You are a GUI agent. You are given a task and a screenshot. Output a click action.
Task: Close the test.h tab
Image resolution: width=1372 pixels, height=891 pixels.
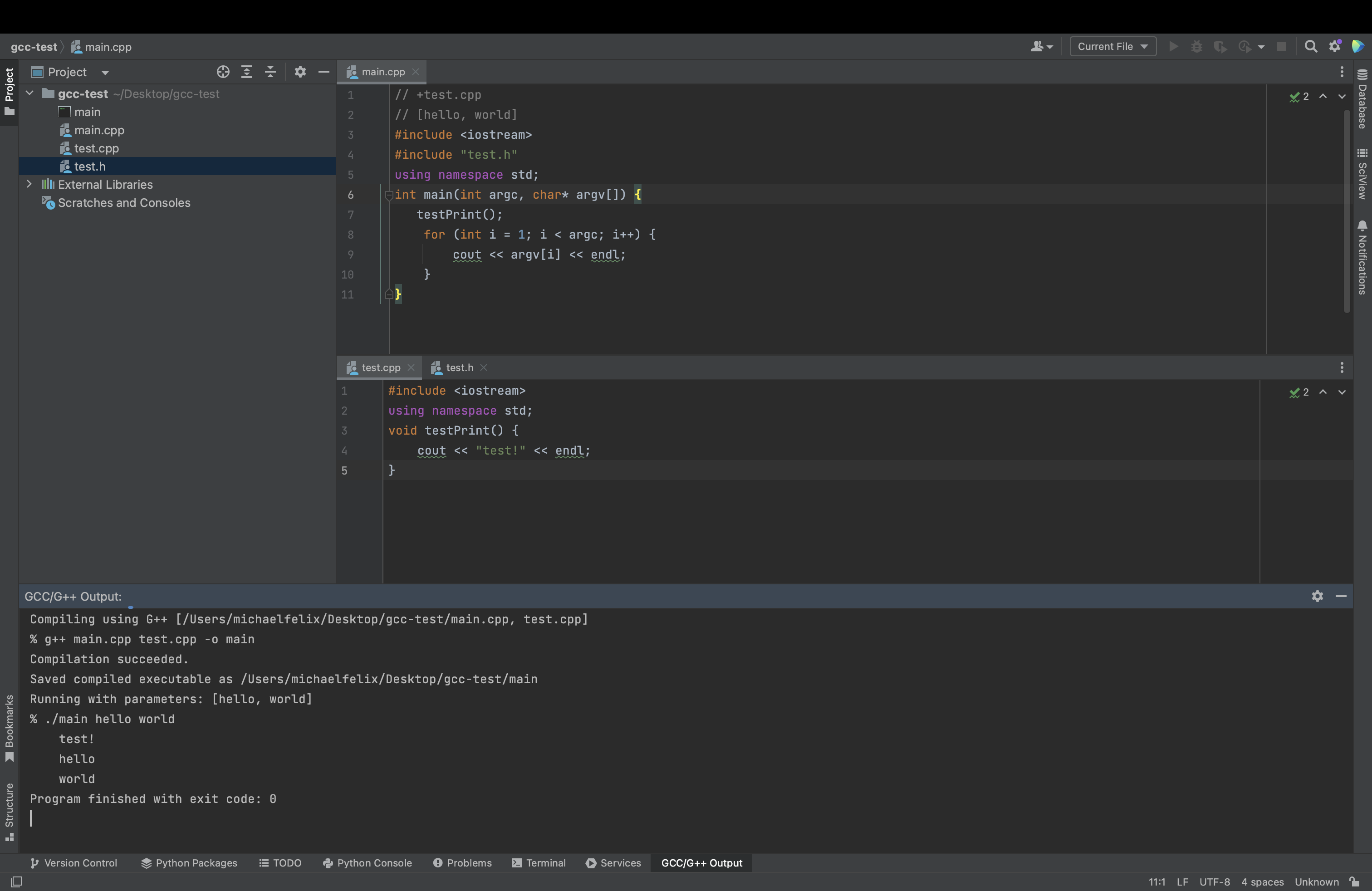484,367
